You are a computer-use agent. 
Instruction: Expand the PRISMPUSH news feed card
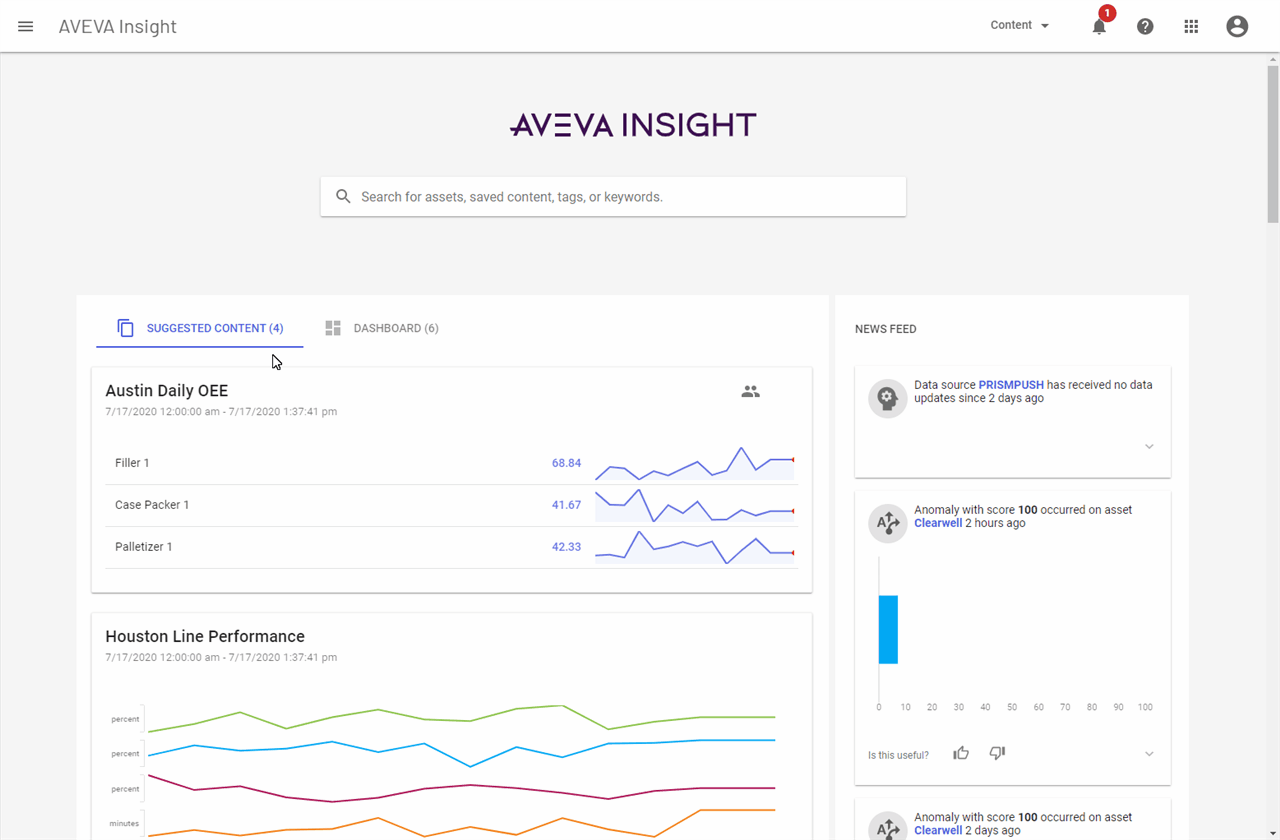[x=1149, y=447]
